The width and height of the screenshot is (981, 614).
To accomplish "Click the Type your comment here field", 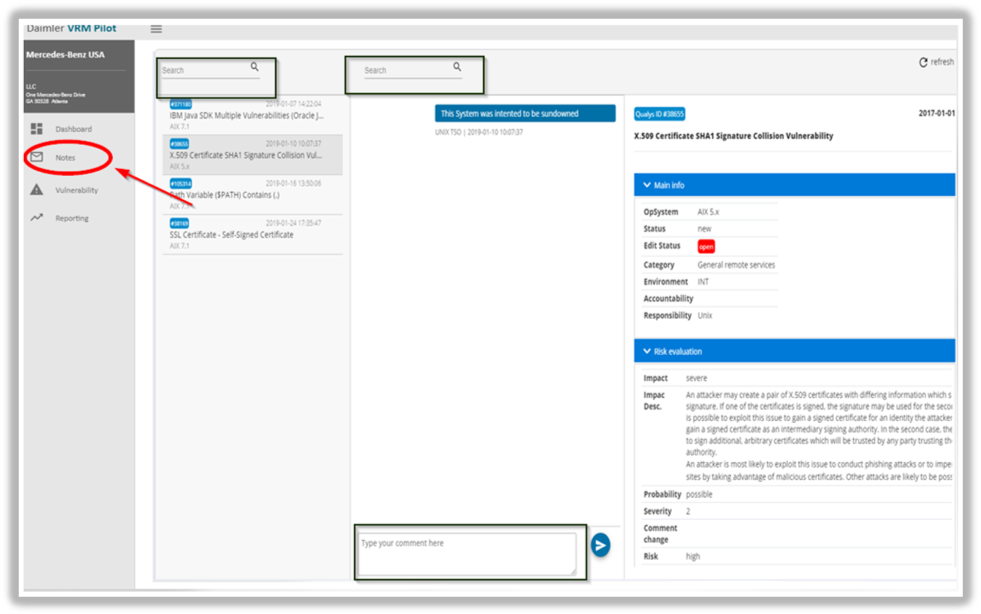I will (x=465, y=553).
